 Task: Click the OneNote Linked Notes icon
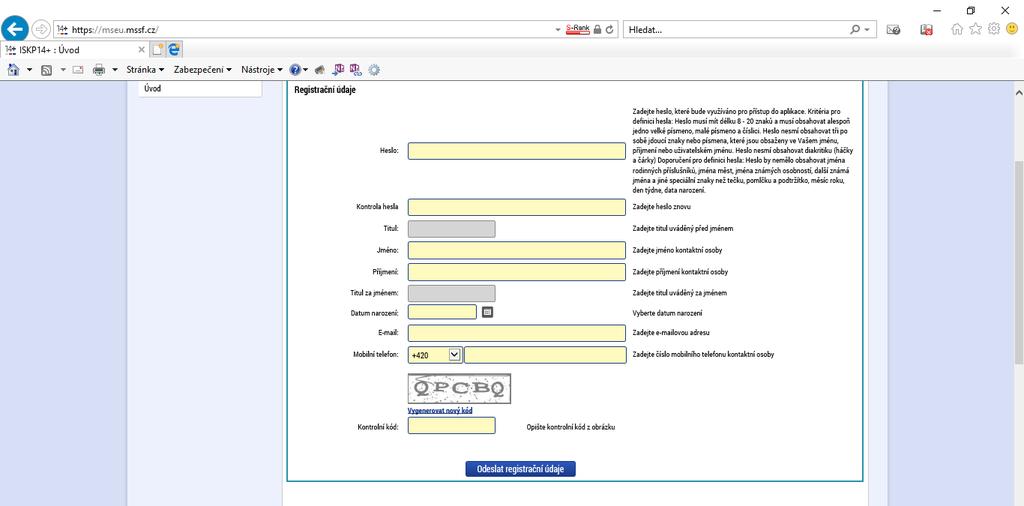pyautogui.click(x=355, y=69)
